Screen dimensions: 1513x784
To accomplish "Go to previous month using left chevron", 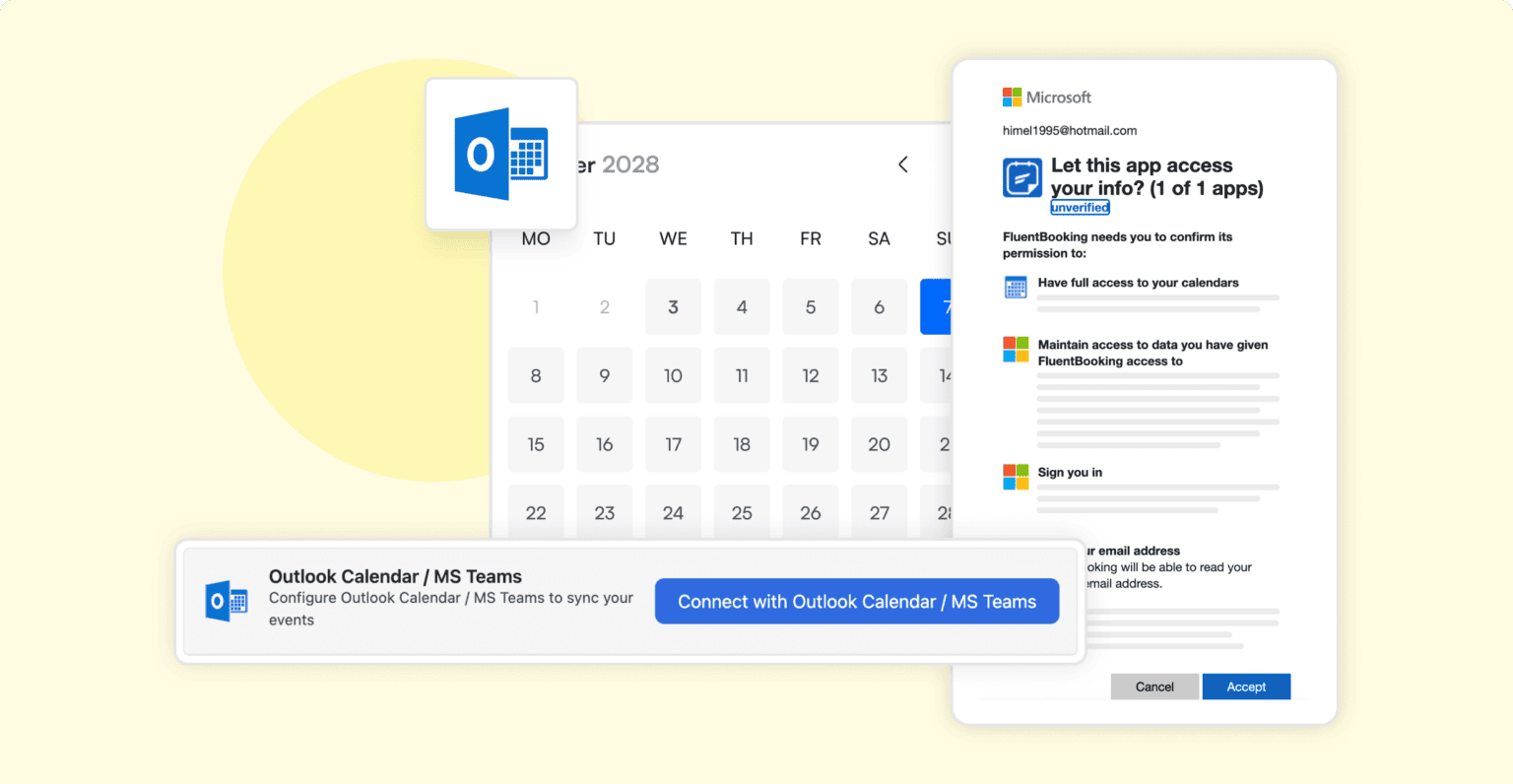I will point(902,164).
